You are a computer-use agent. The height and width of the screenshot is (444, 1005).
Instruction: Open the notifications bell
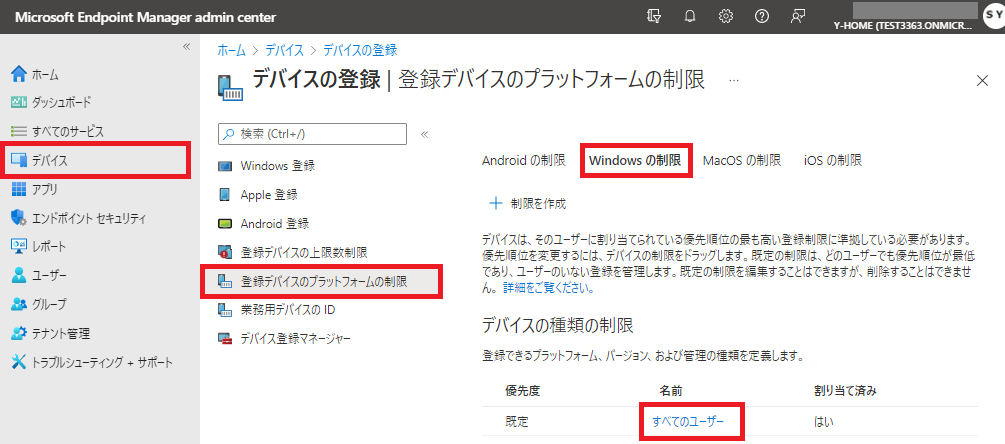pyautogui.click(x=690, y=17)
